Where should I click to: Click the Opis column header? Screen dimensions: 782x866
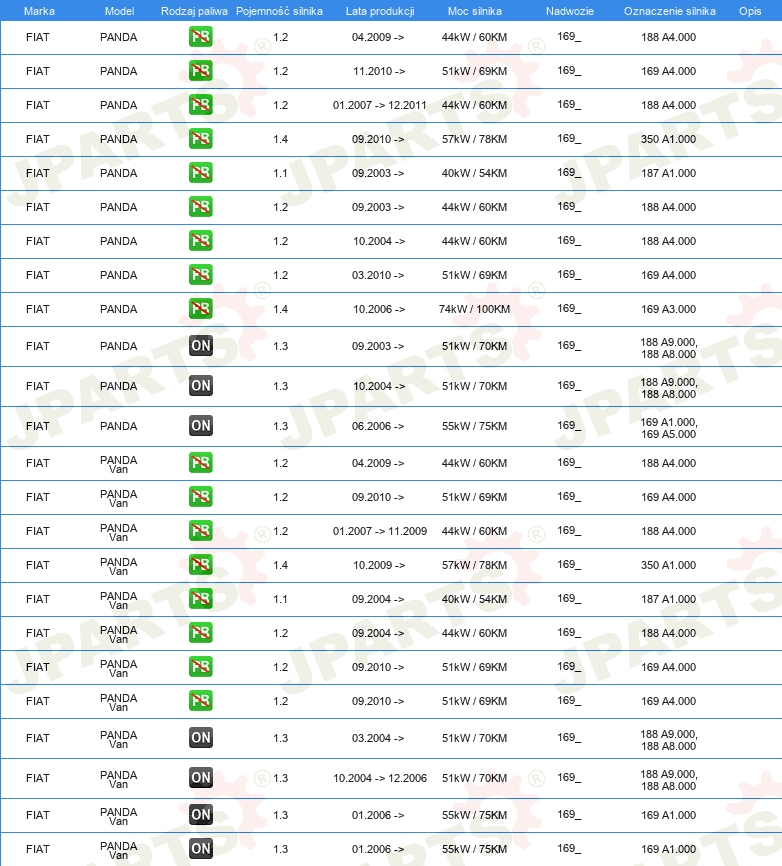click(x=750, y=11)
